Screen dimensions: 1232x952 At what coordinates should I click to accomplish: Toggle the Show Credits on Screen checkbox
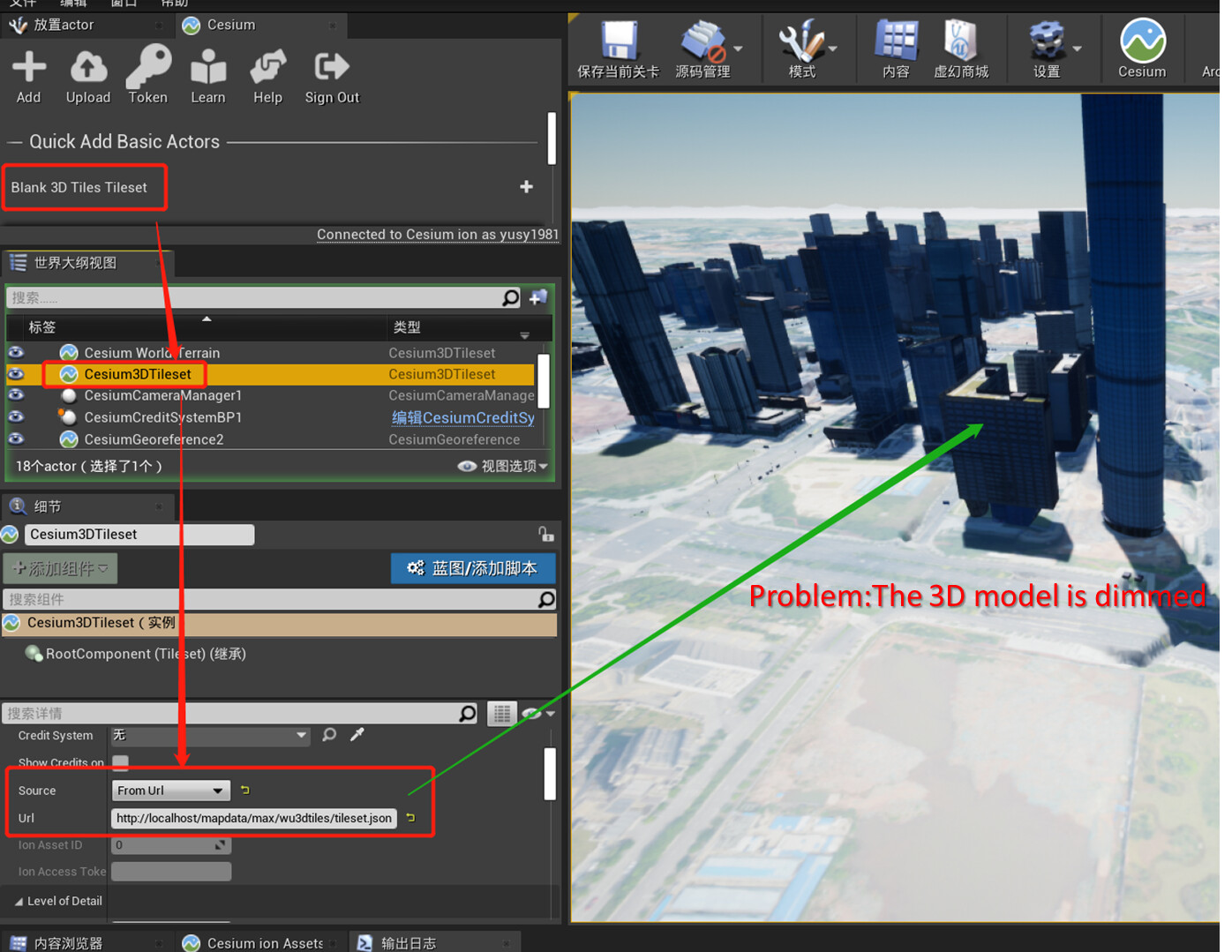coord(120,761)
